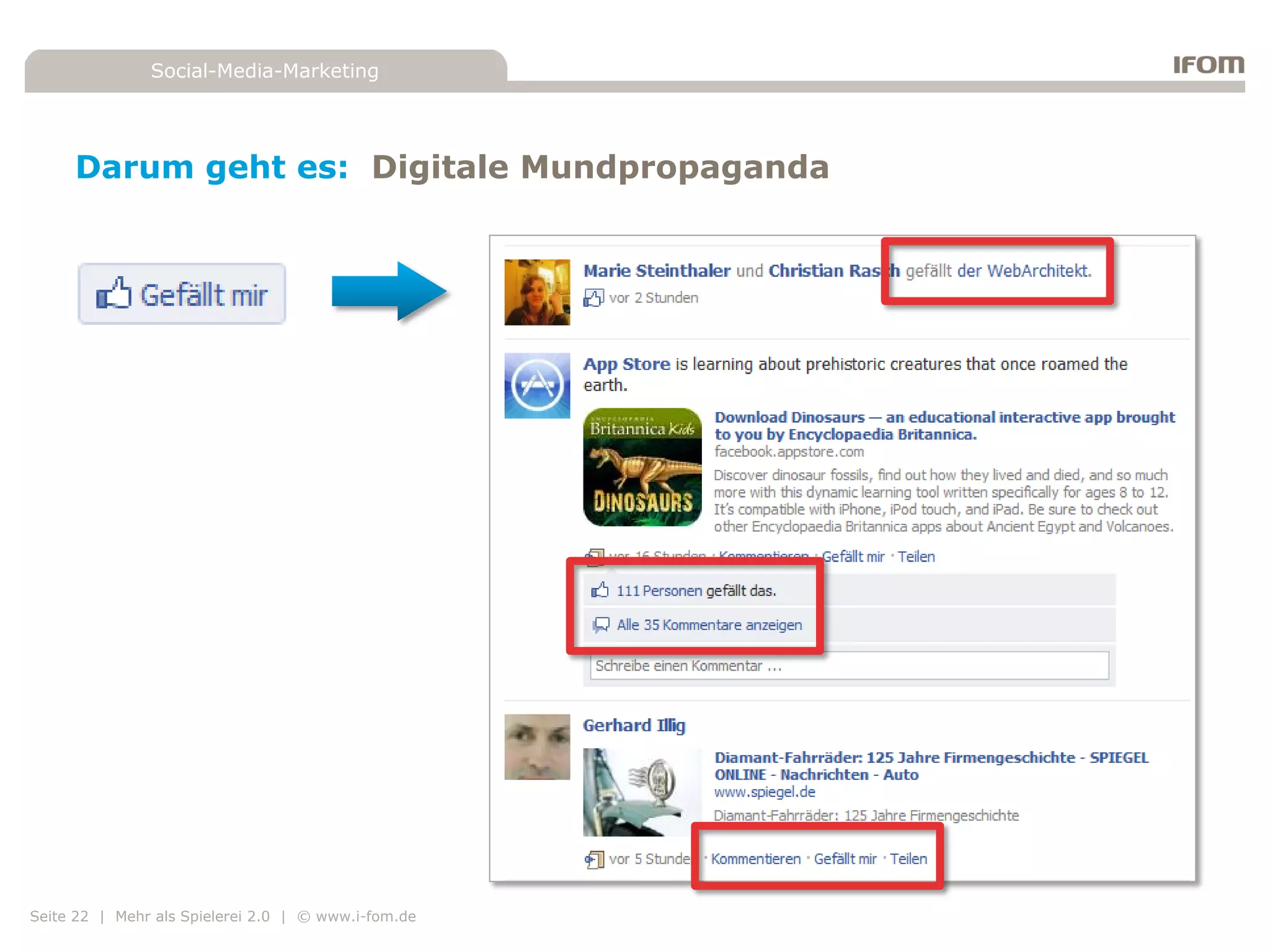Open the App Store page name link
This screenshot has height=952, width=1270.
(626, 364)
